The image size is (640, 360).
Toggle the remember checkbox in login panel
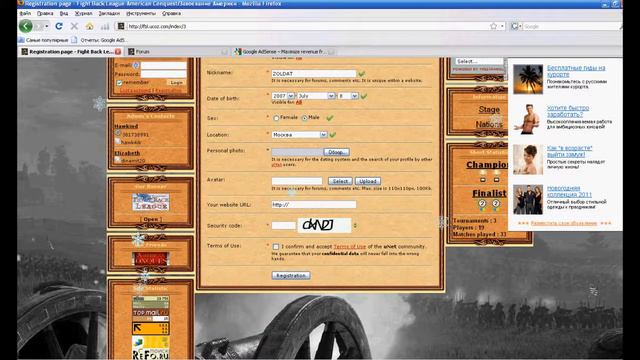120,82
